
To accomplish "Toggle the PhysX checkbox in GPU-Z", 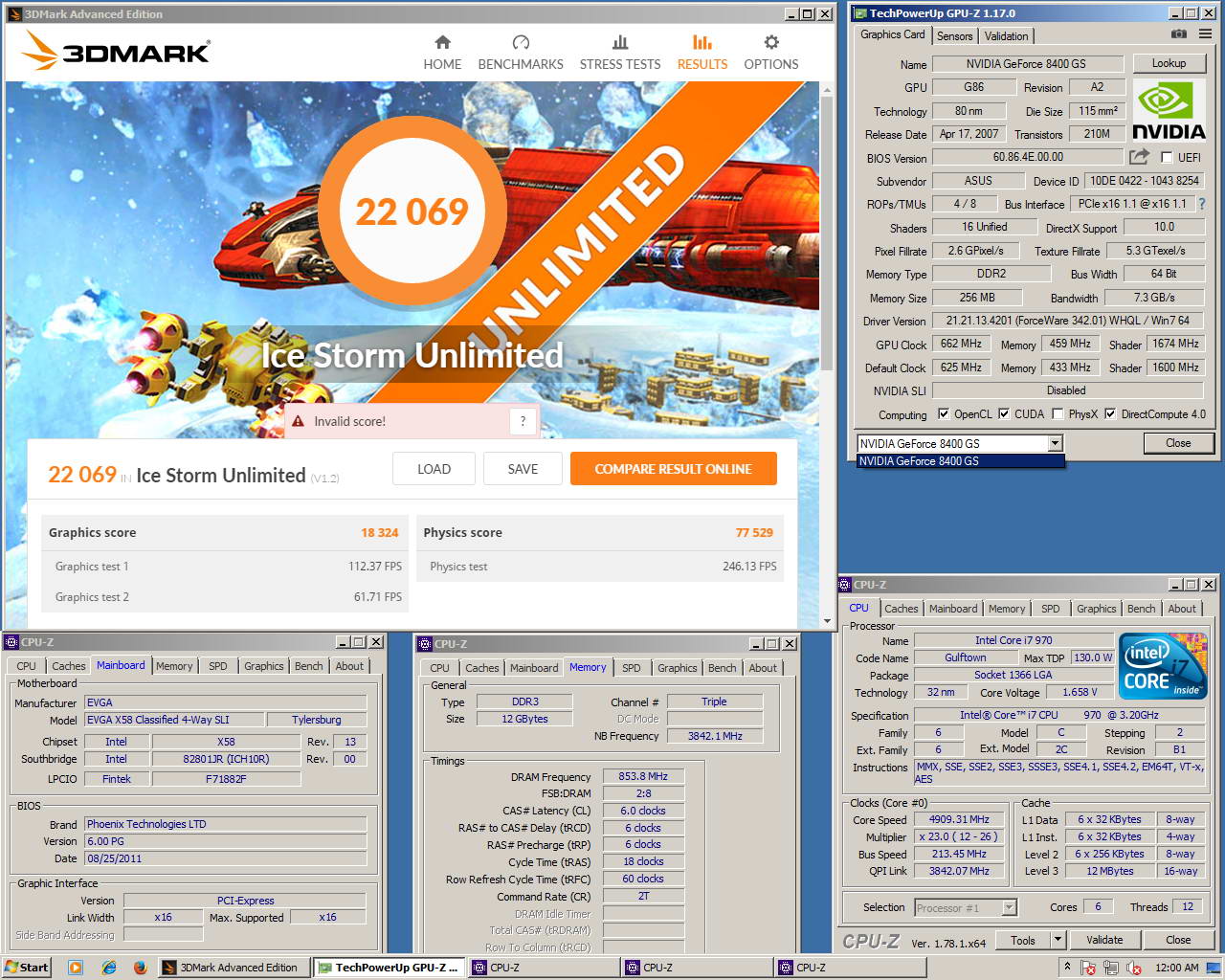I will tap(1058, 414).
